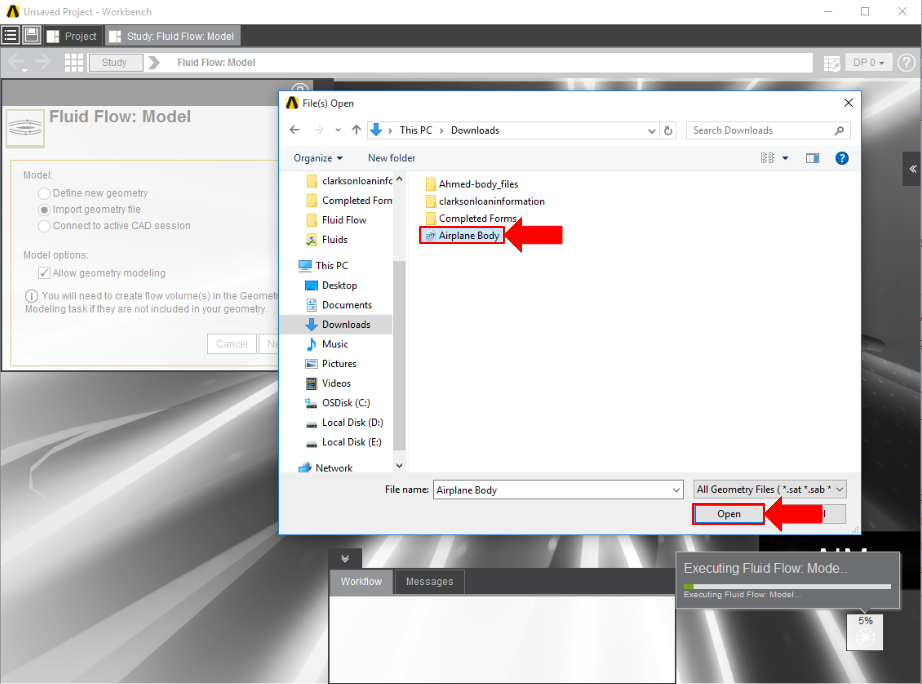This screenshot has width=922, height=684.
Task: Open the Ahmed-body_files folder
Action: tap(472, 184)
